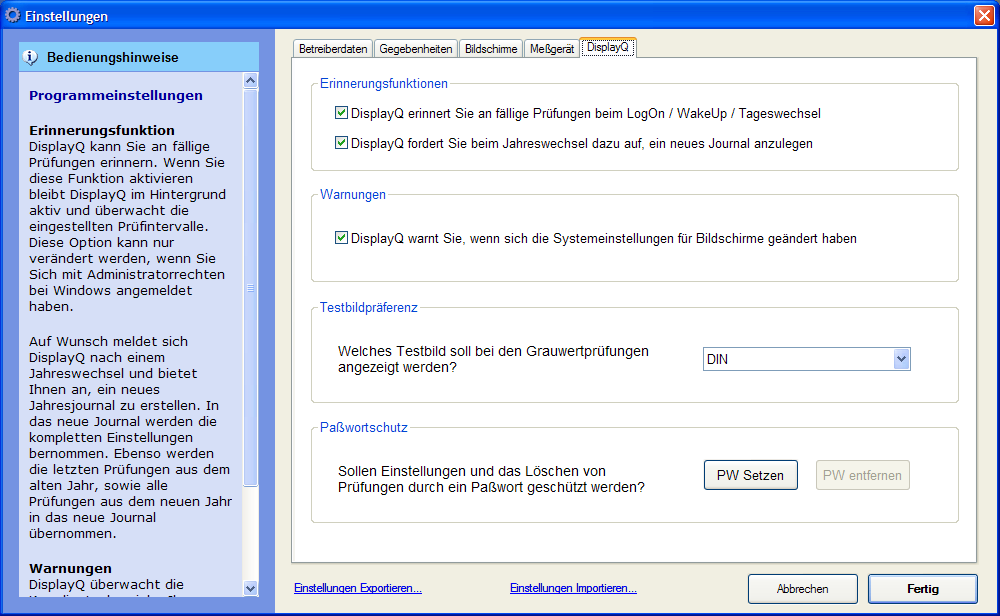Click the 'Welches Testbild soll' question text
The width and height of the screenshot is (1000, 616).
pyautogui.click(x=493, y=359)
